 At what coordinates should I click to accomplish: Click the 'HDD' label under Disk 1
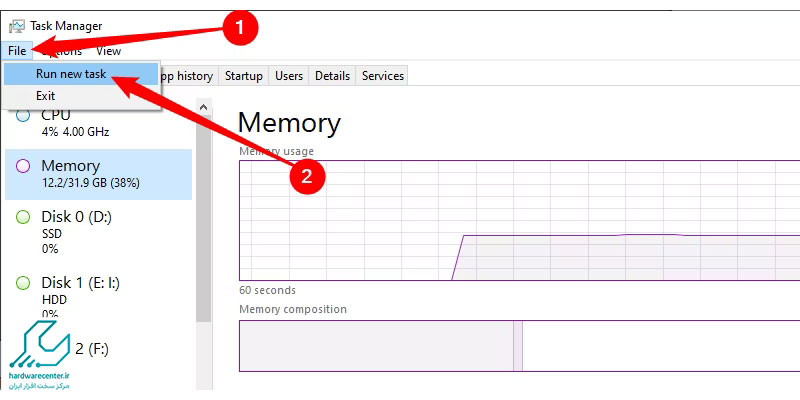(54, 299)
